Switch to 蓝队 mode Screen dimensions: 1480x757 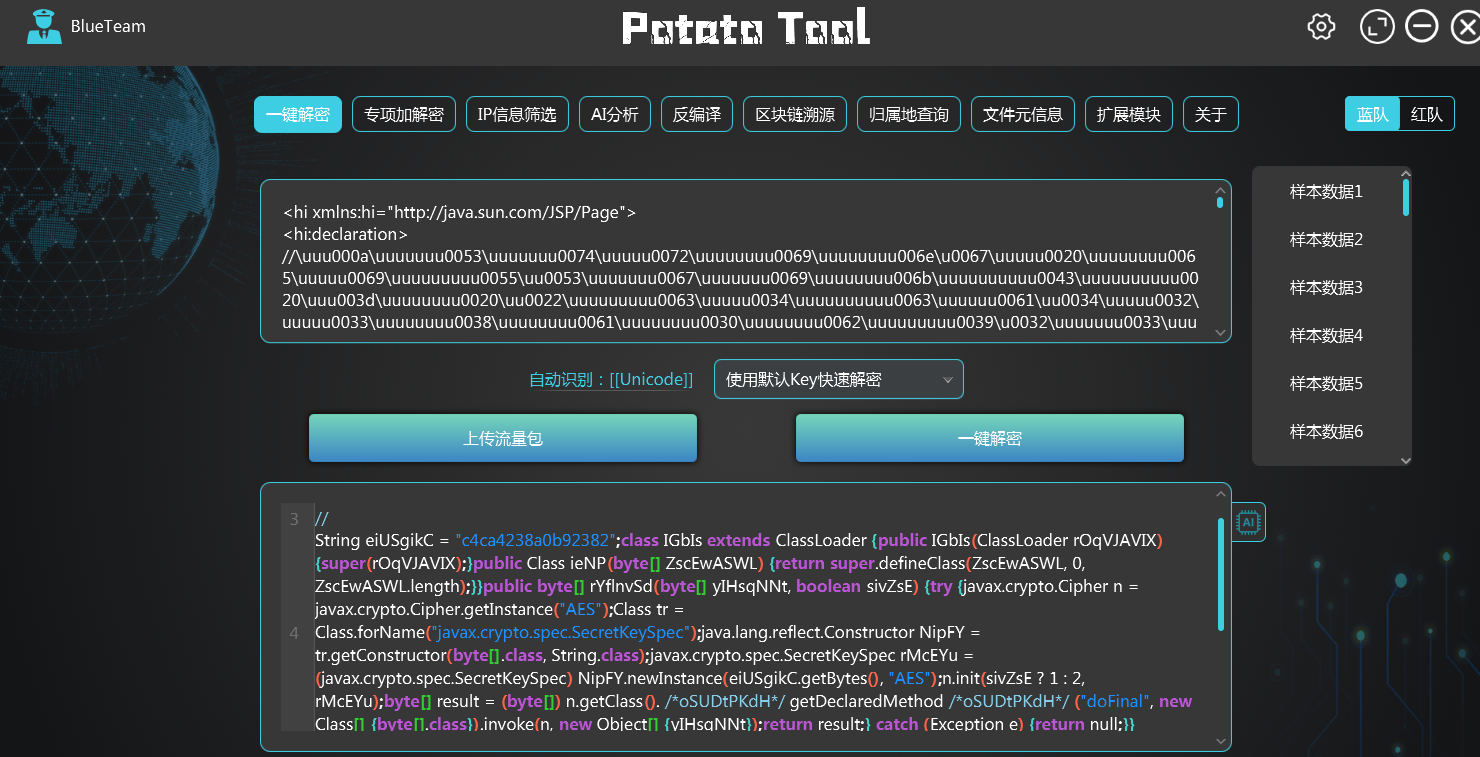point(1372,114)
